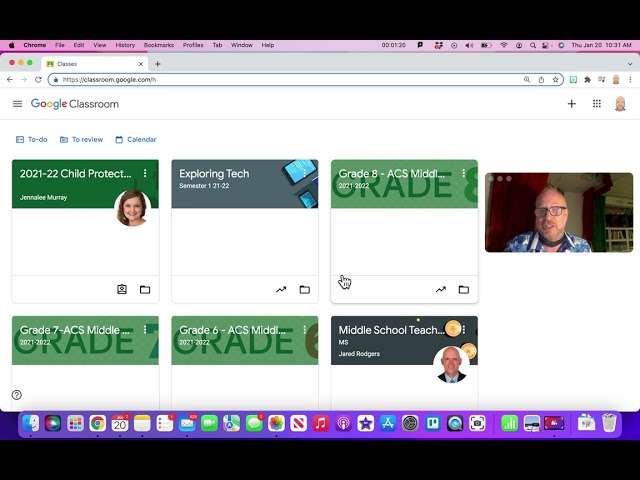Viewport: 640px width, 480px height.
Task: Click the webcam video overlay window
Action: 559,212
